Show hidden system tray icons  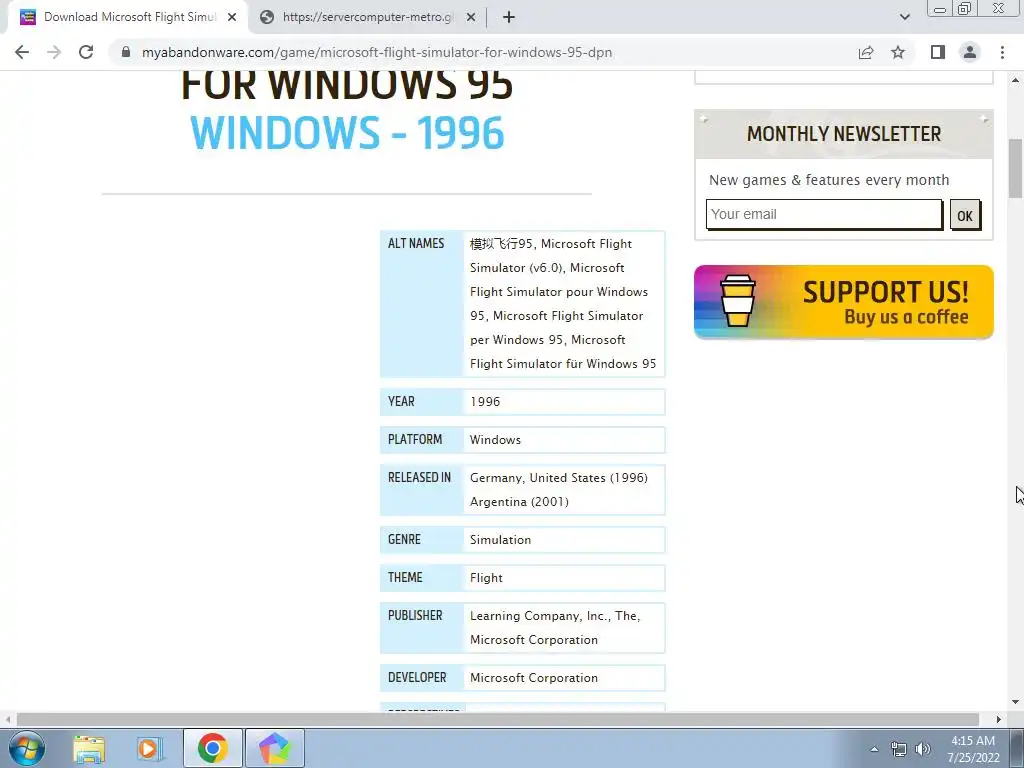point(874,749)
